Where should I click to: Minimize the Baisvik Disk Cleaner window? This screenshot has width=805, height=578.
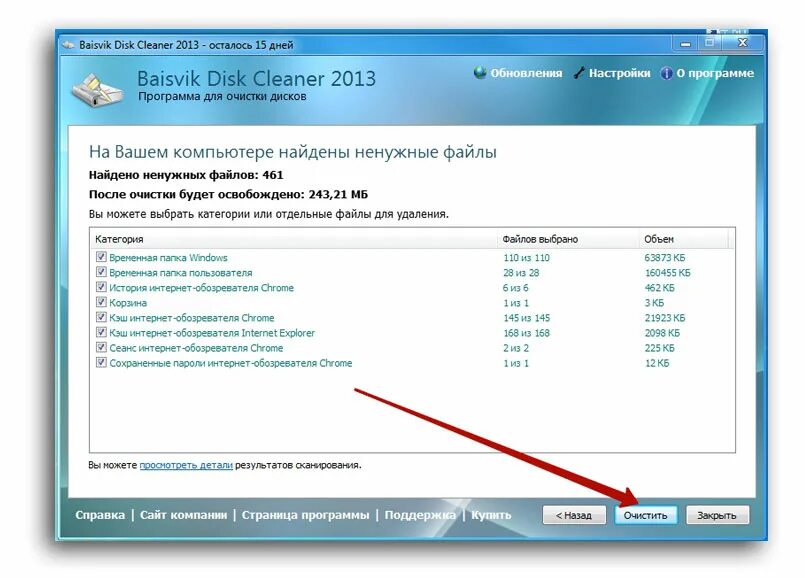tap(685, 44)
